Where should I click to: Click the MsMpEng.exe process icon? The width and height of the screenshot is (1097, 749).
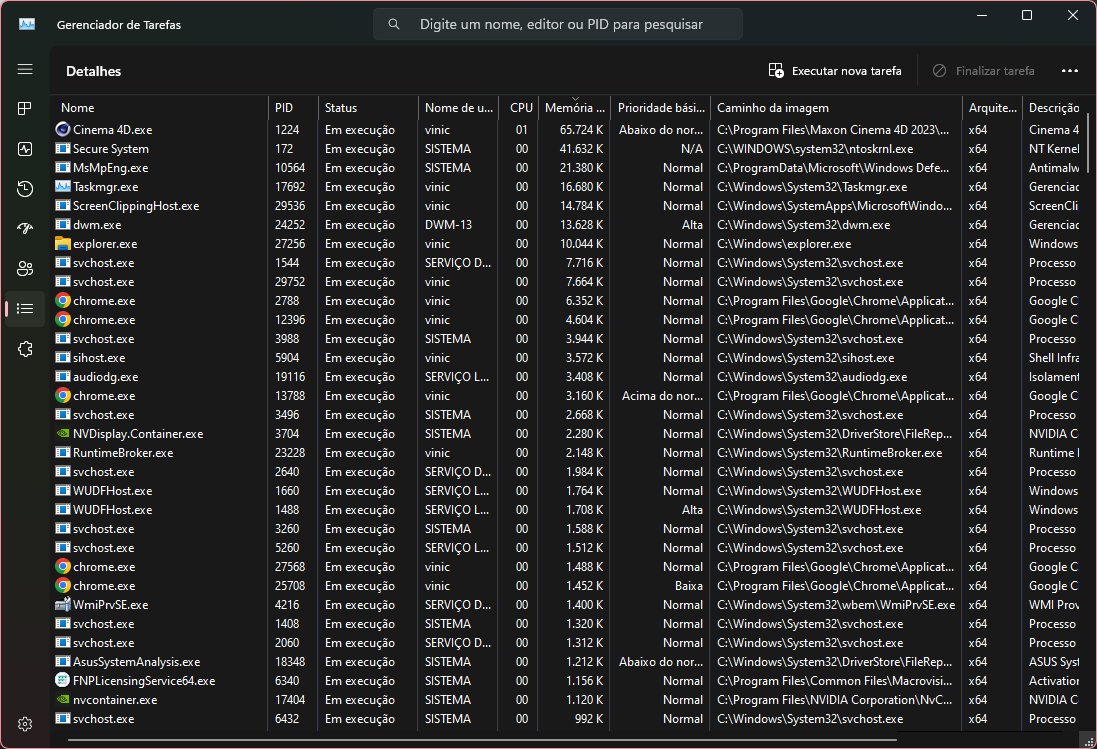(63, 168)
